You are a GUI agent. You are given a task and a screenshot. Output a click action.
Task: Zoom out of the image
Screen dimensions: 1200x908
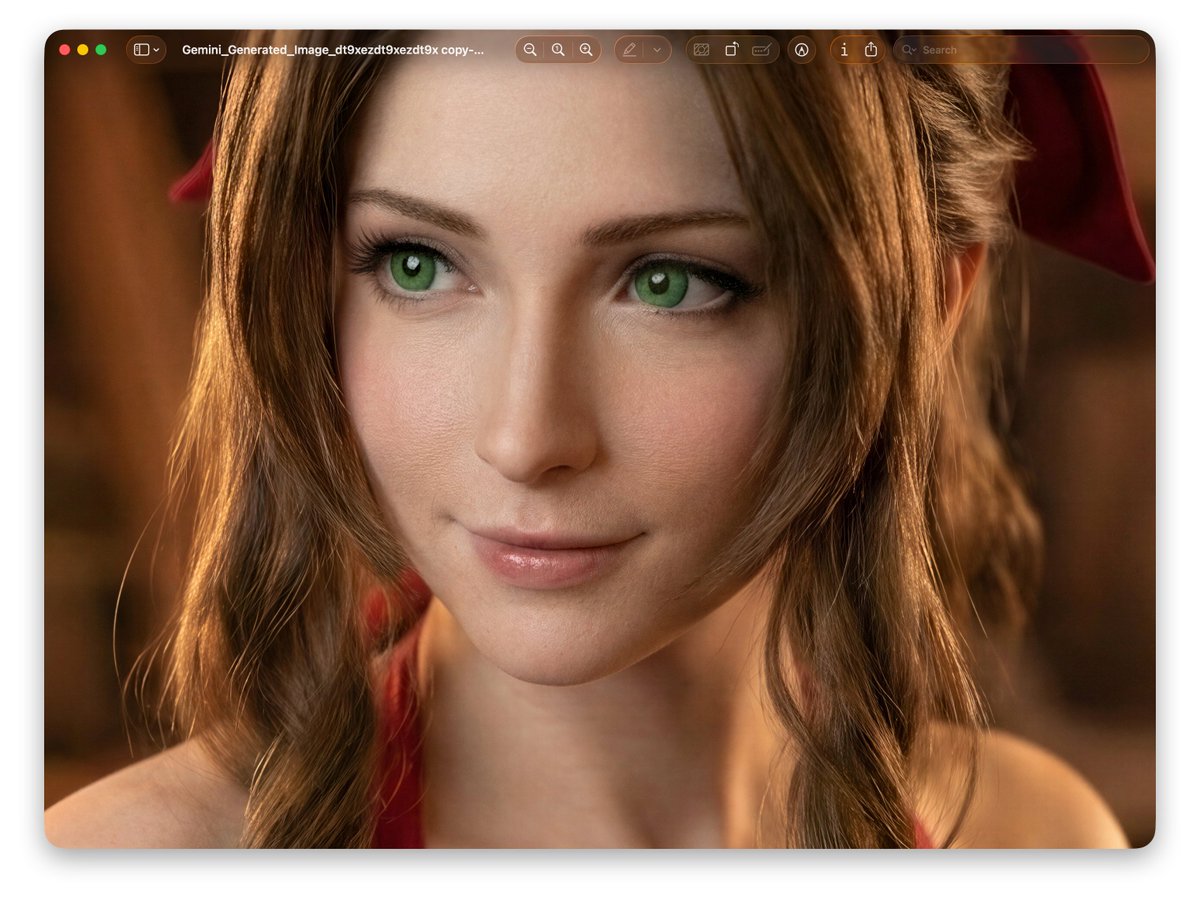click(530, 50)
